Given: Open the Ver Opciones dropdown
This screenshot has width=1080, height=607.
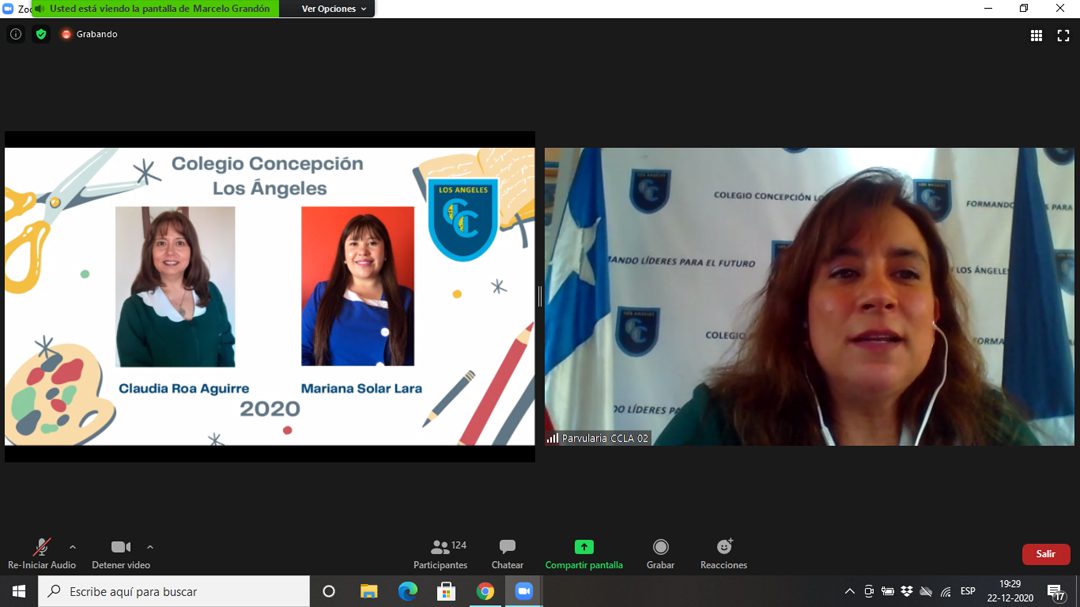Looking at the screenshot, I should (x=334, y=9).
